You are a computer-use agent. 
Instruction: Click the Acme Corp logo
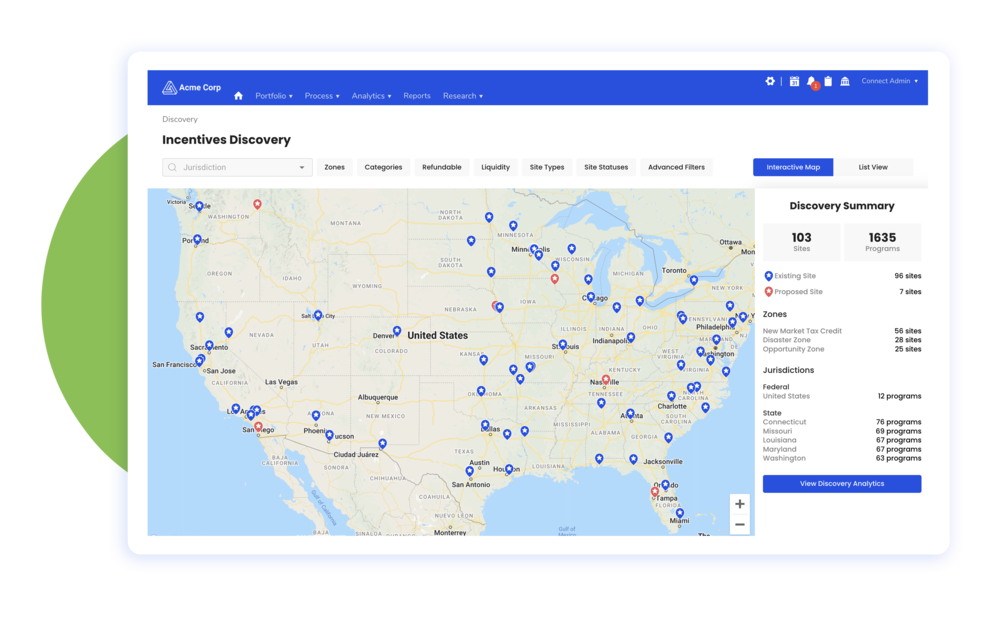tap(192, 88)
